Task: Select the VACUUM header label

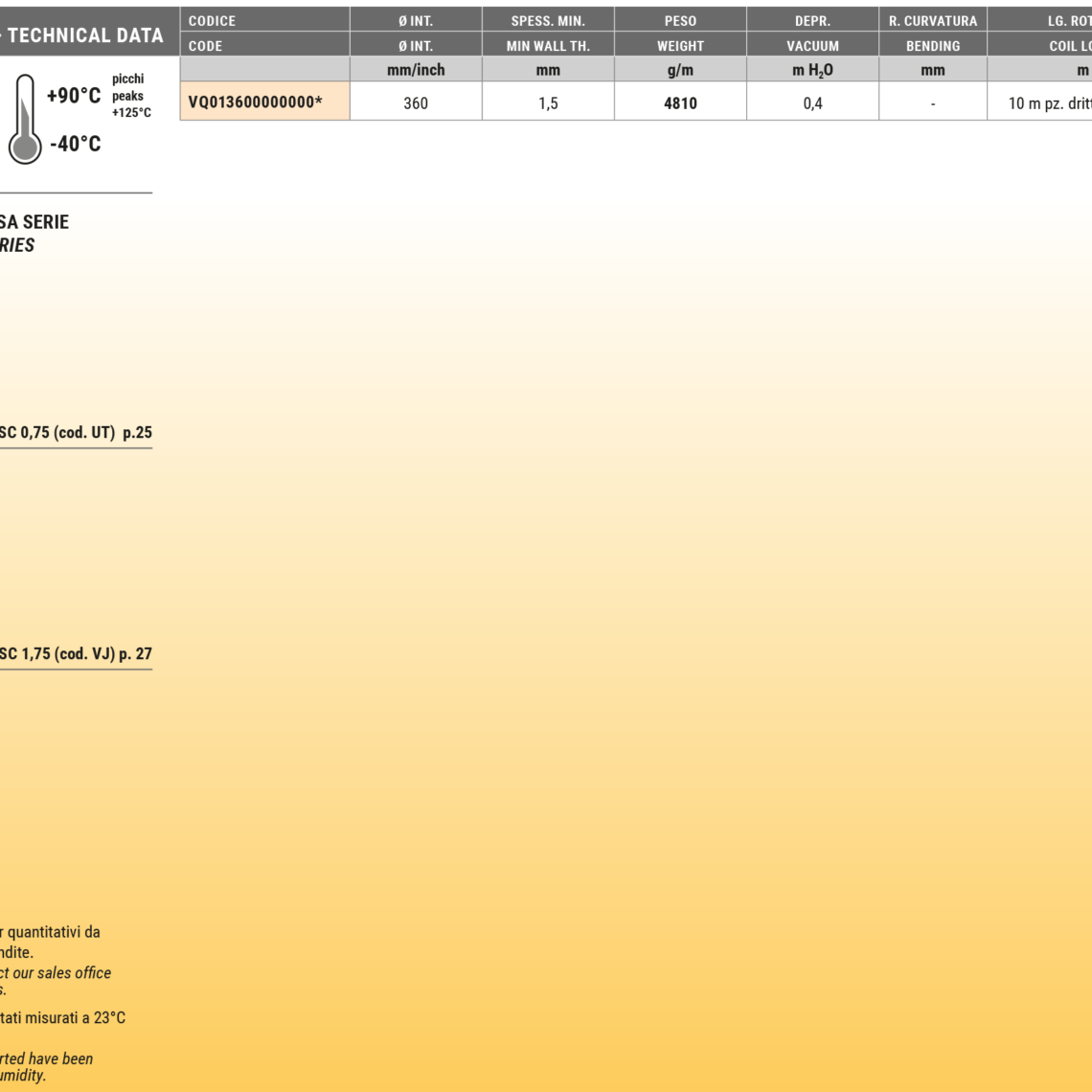Action: click(x=812, y=45)
